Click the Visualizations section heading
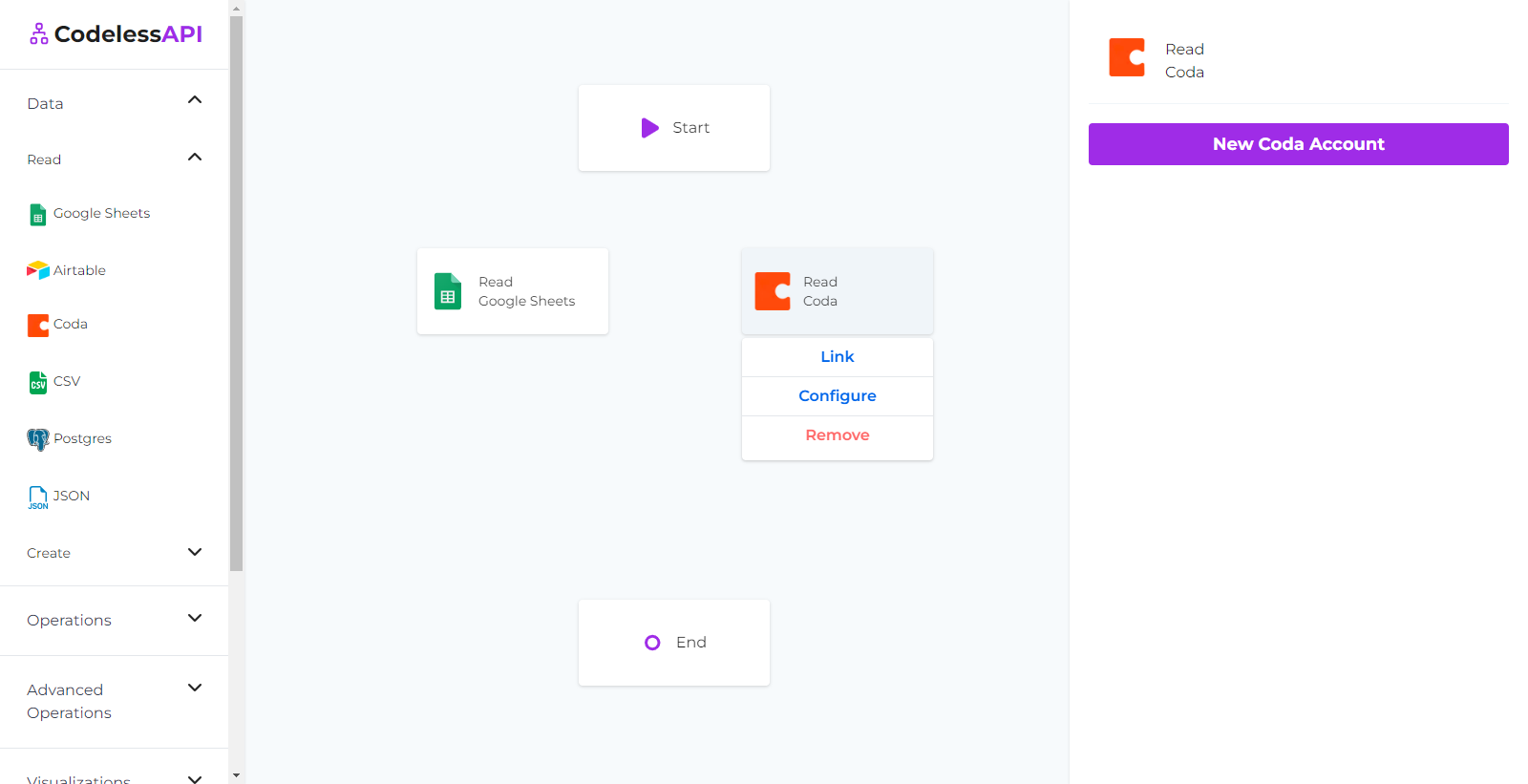This screenshot has height=784, width=1528. coord(78,779)
